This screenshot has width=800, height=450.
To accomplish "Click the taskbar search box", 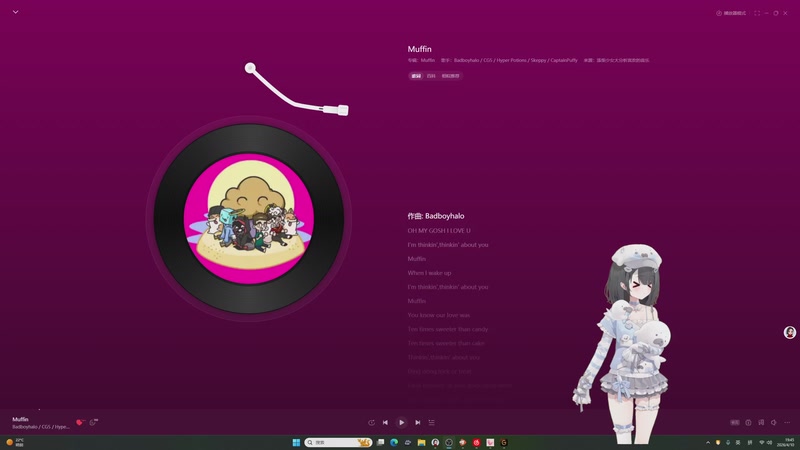I will (338, 442).
